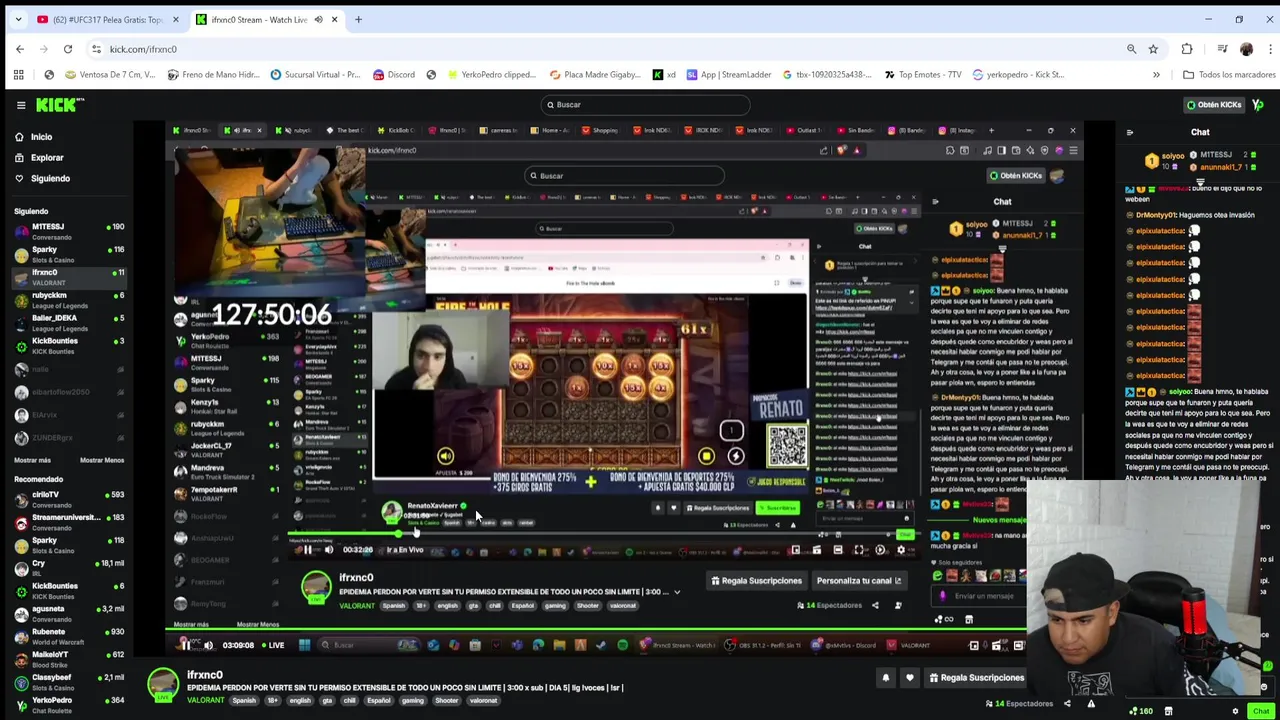Viewport: 1280px width, 720px height.
Task: Open the browser zoom indicator
Action: (1131, 49)
